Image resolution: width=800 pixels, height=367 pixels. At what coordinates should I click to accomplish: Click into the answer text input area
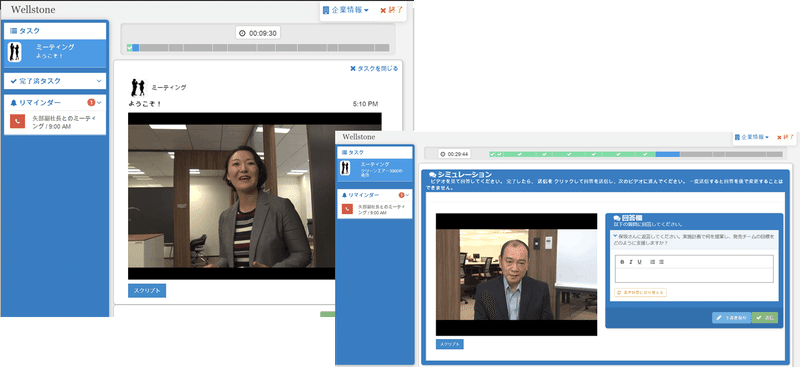pyautogui.click(x=694, y=275)
